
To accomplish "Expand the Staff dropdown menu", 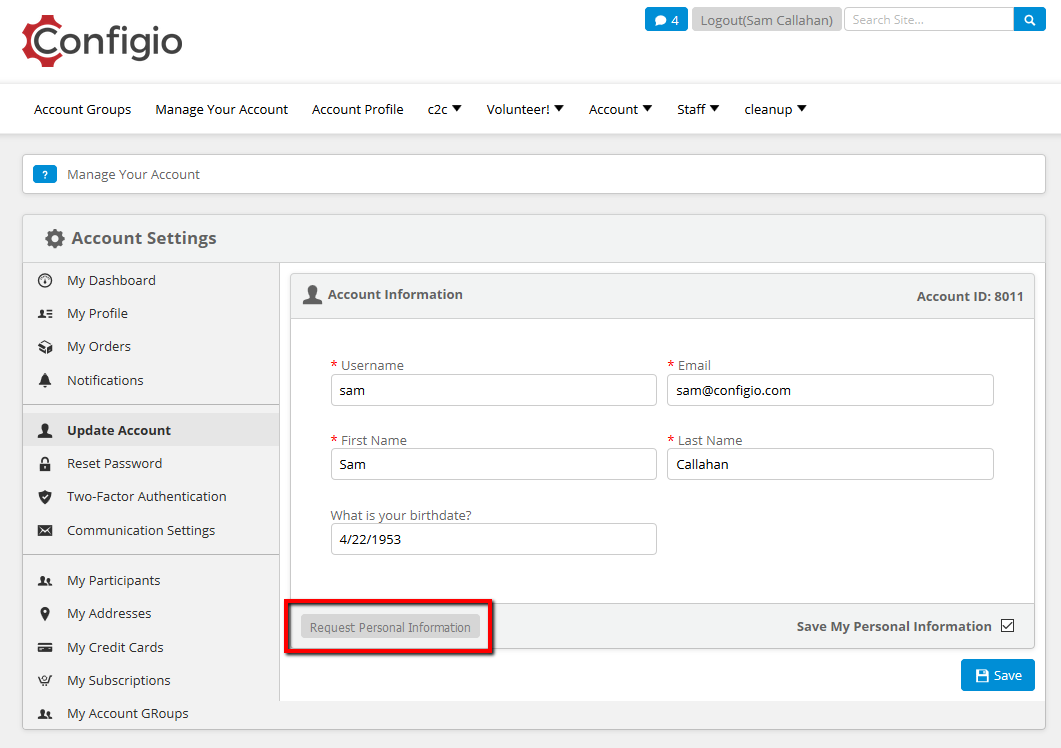I will point(698,109).
